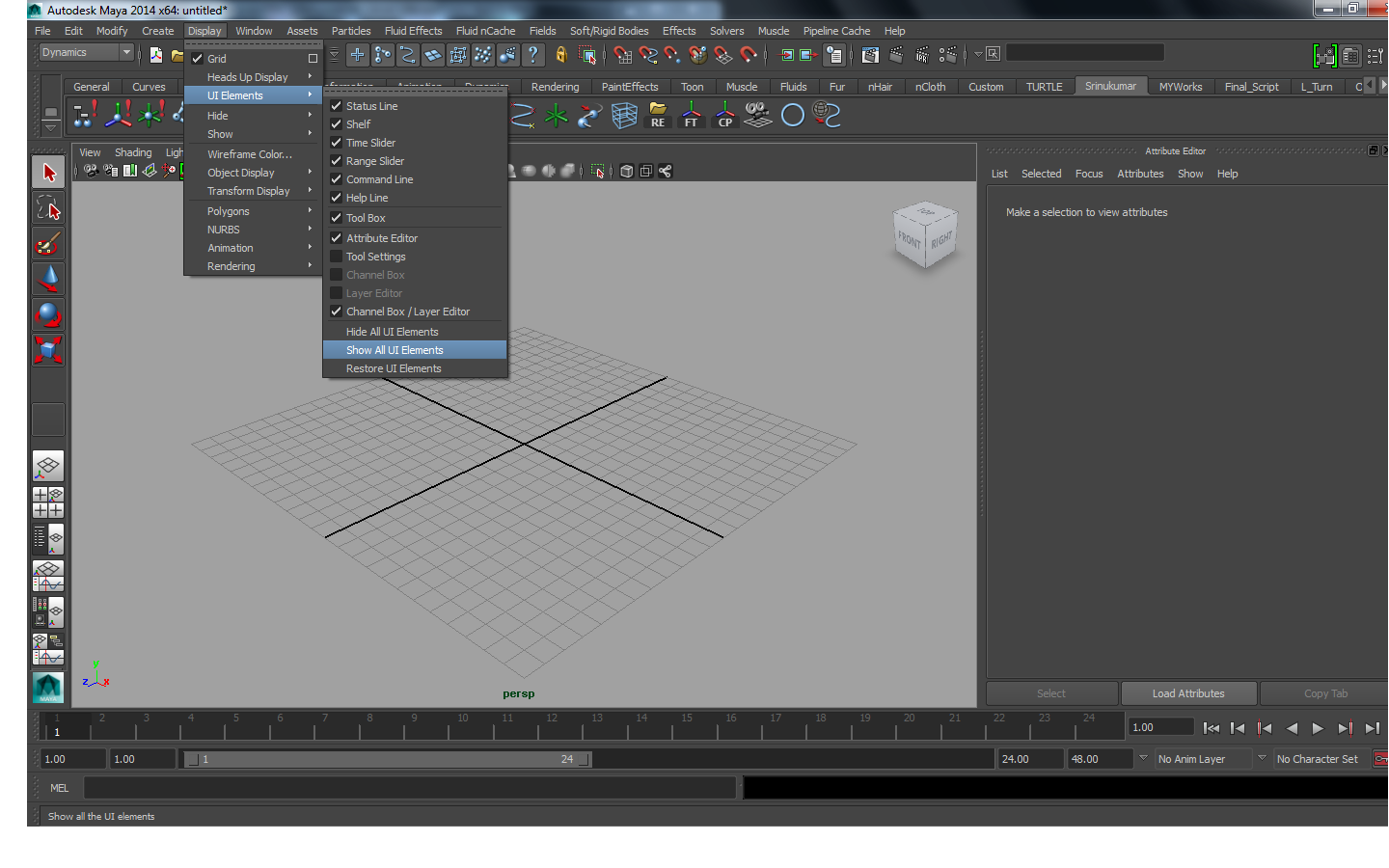Click frame 12 on the time slider
1389x868 pixels.
552,725
